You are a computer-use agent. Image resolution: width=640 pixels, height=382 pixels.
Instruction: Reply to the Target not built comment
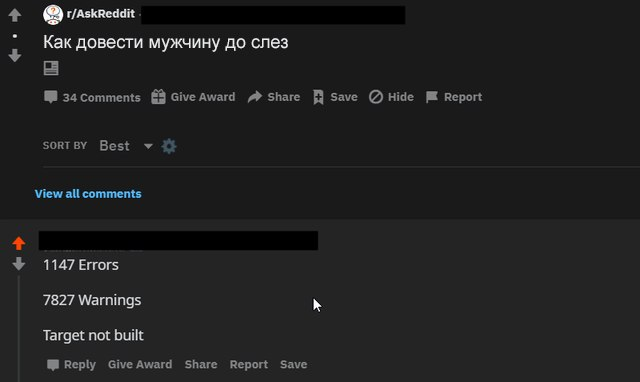click(x=71, y=364)
